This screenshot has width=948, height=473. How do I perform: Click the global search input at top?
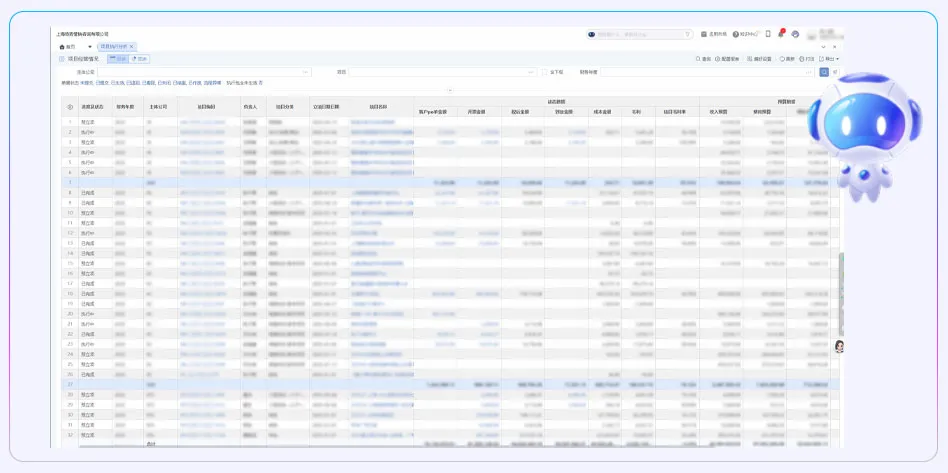(x=640, y=34)
